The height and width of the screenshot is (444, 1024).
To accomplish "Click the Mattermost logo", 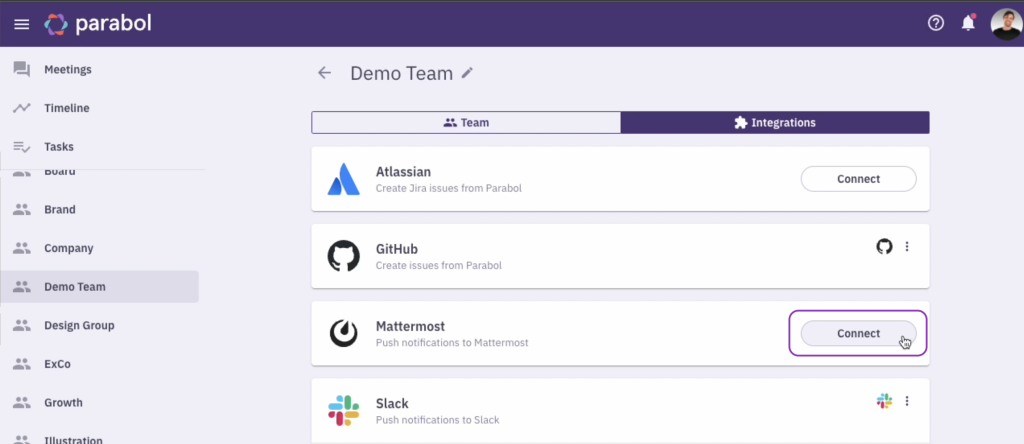I will [344, 333].
